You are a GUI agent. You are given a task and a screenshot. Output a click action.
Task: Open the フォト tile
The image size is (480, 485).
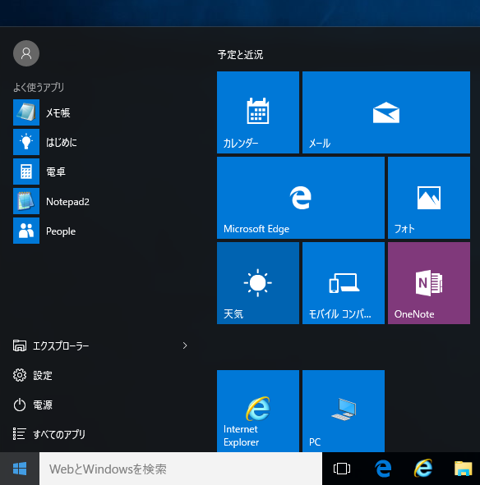click(429, 198)
